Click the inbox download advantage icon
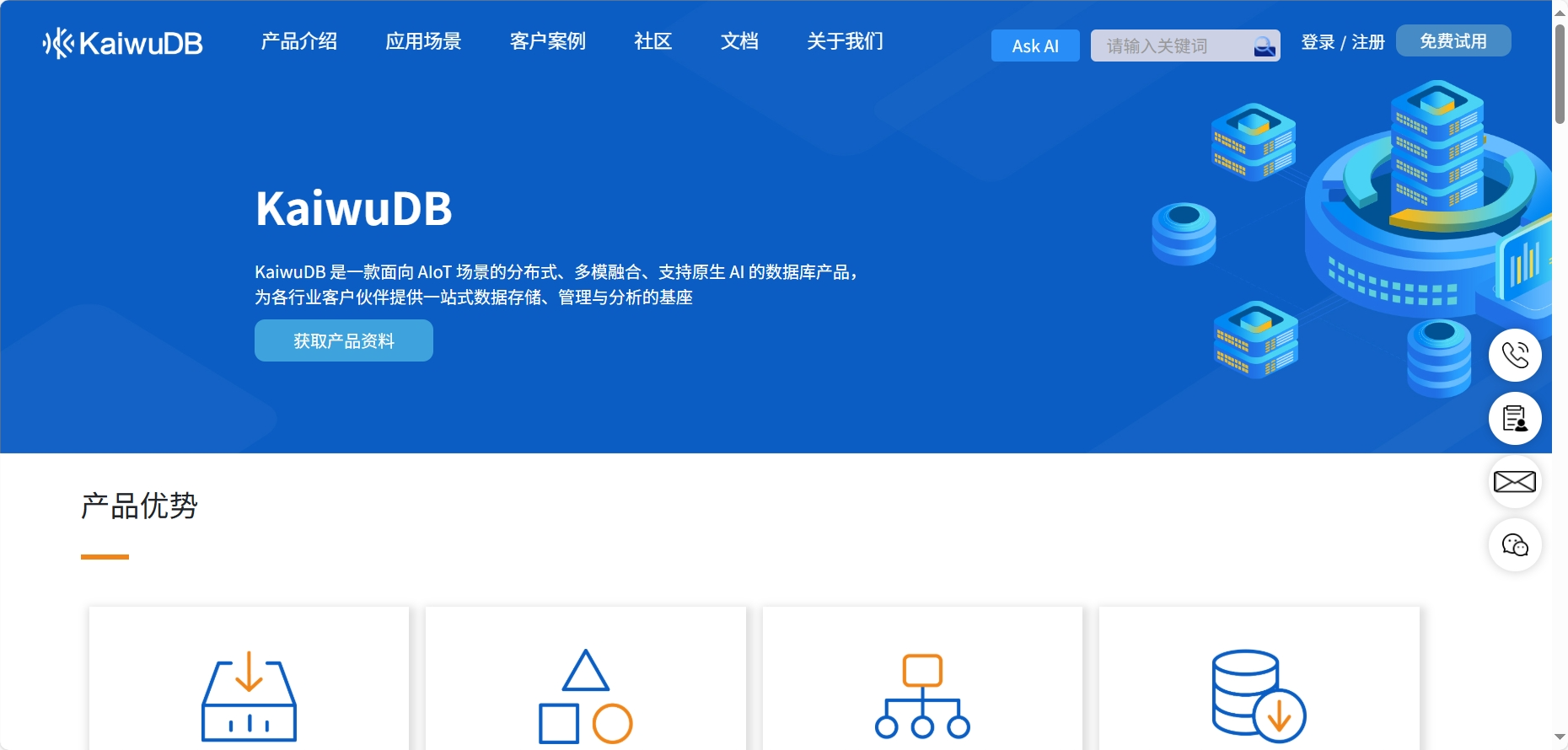This screenshot has width=1568, height=750. click(x=249, y=696)
